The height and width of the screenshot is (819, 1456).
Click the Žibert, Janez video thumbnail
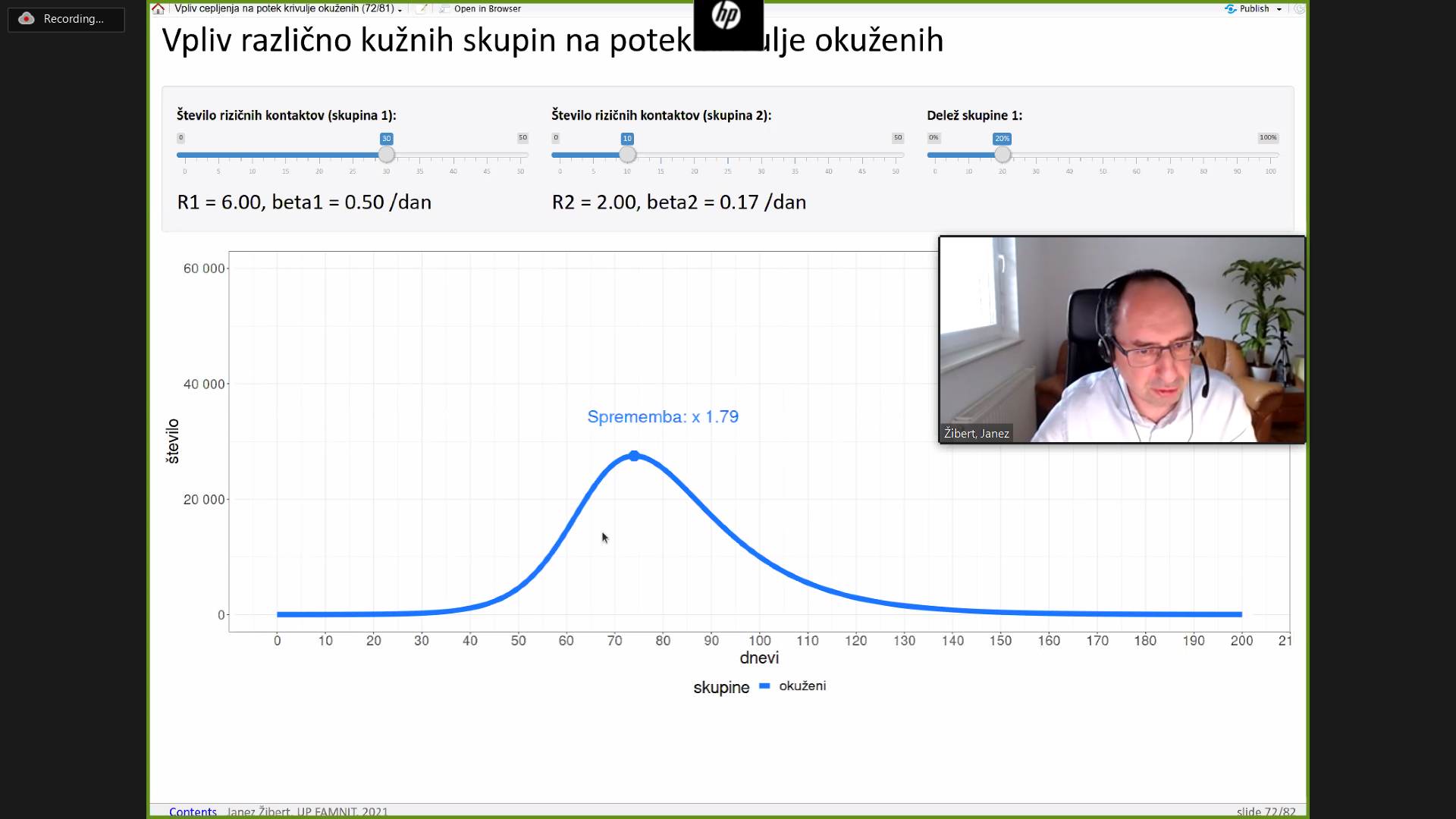click(x=1122, y=339)
